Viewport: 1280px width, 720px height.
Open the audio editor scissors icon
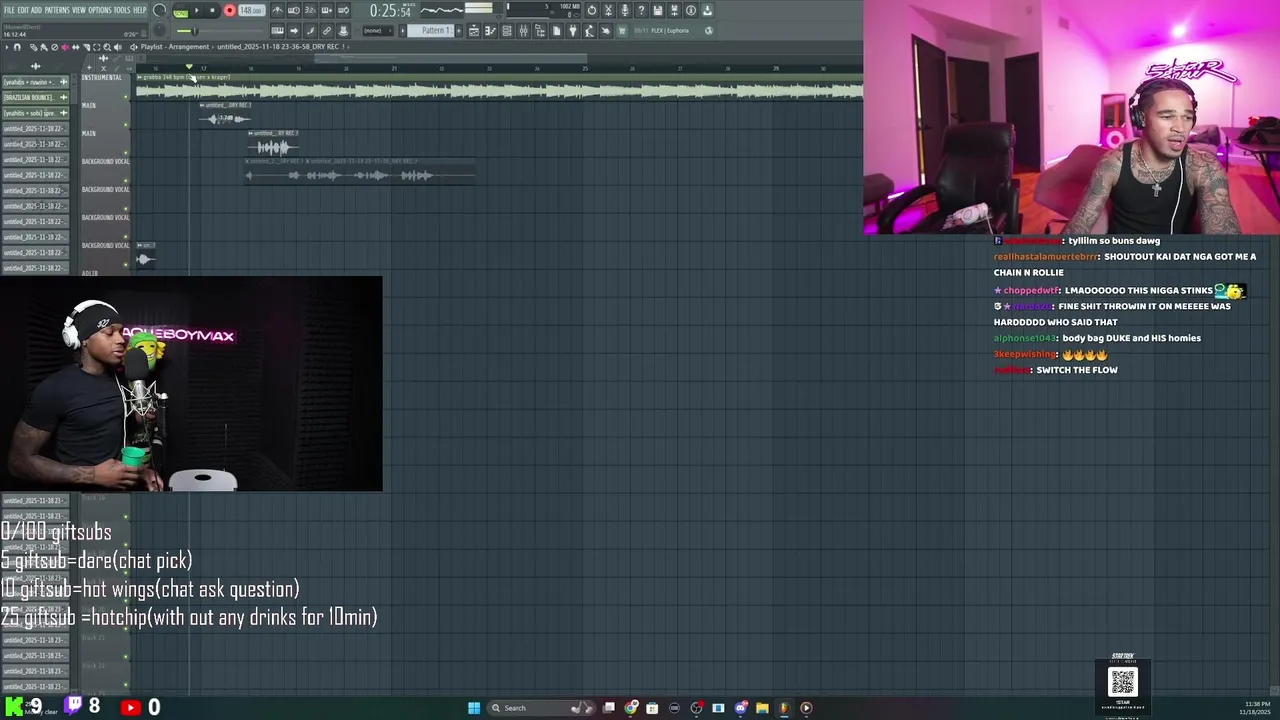[608, 10]
